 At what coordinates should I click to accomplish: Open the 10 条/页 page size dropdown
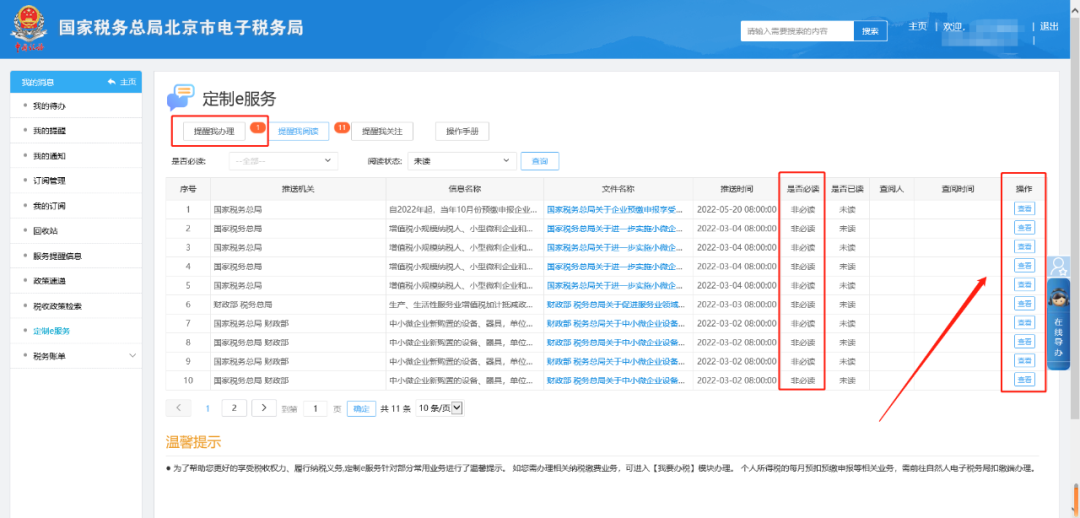click(x=440, y=408)
